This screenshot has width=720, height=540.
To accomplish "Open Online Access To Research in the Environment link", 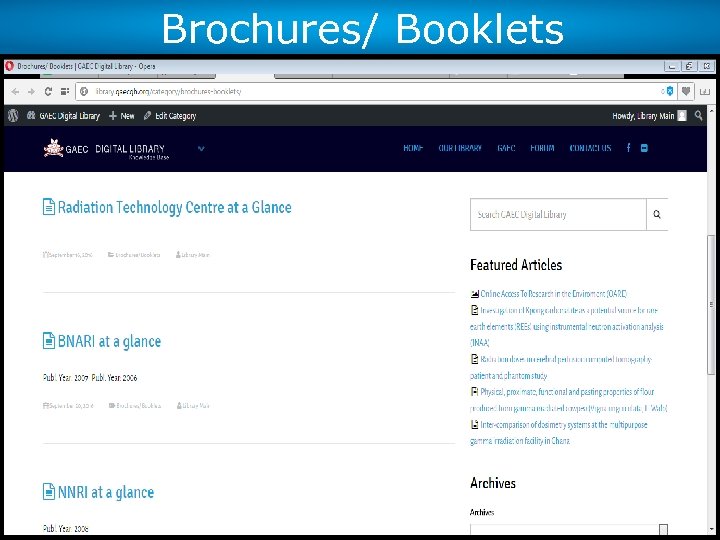I will (x=553, y=294).
